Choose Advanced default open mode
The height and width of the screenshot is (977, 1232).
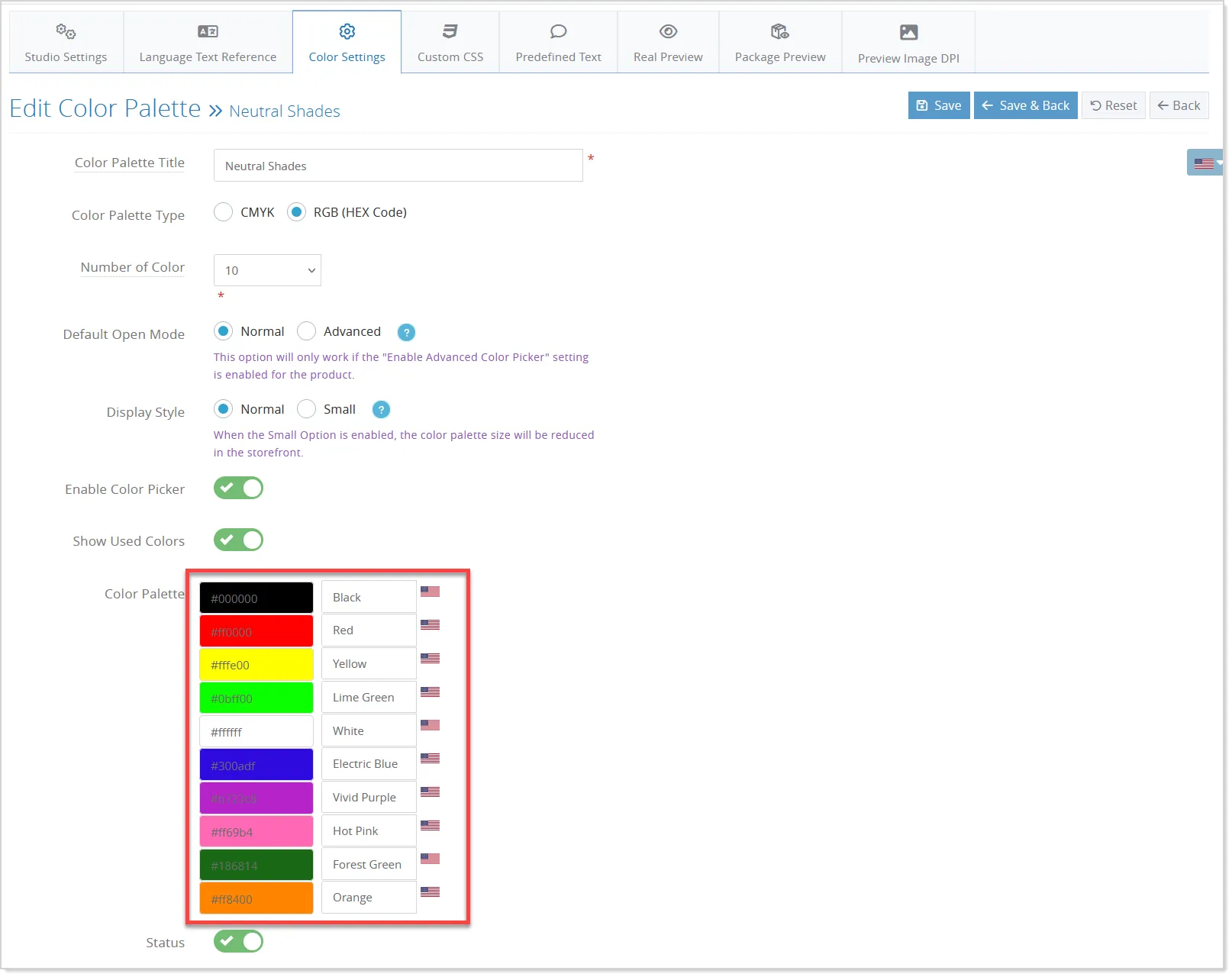click(306, 331)
